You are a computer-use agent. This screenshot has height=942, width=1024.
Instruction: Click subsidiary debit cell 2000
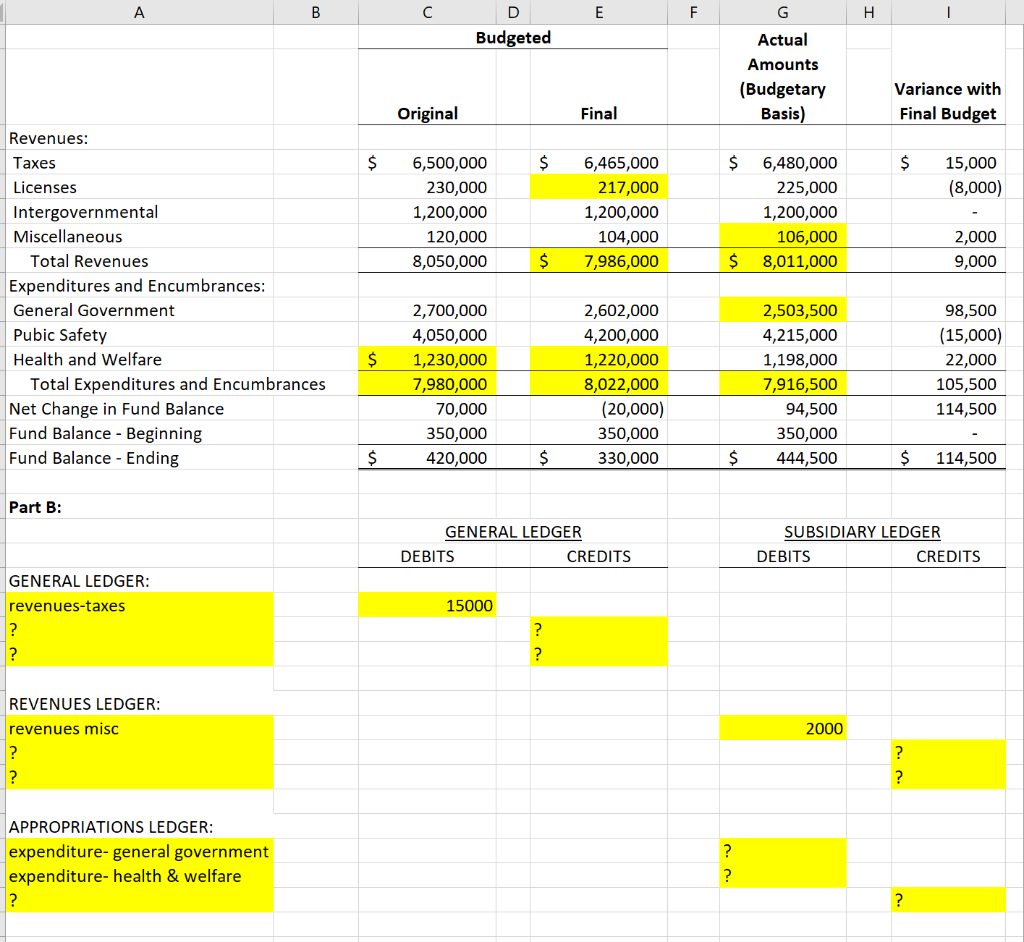click(783, 728)
